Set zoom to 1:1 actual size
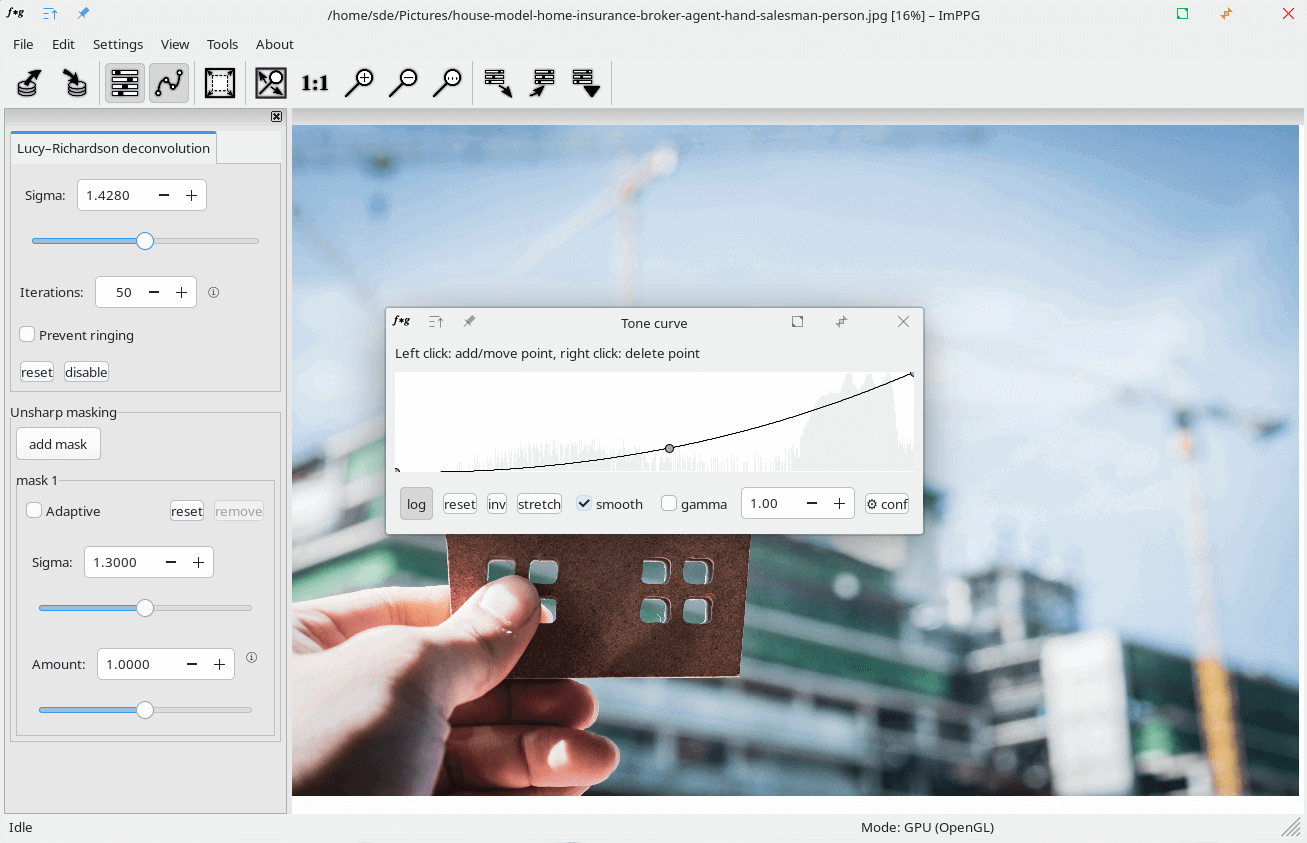The height and width of the screenshot is (843, 1307). point(315,83)
